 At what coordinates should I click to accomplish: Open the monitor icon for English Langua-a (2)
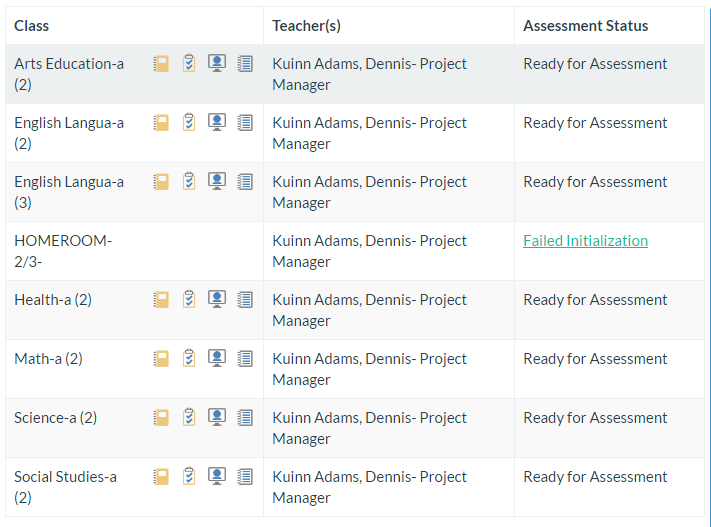coord(217,123)
